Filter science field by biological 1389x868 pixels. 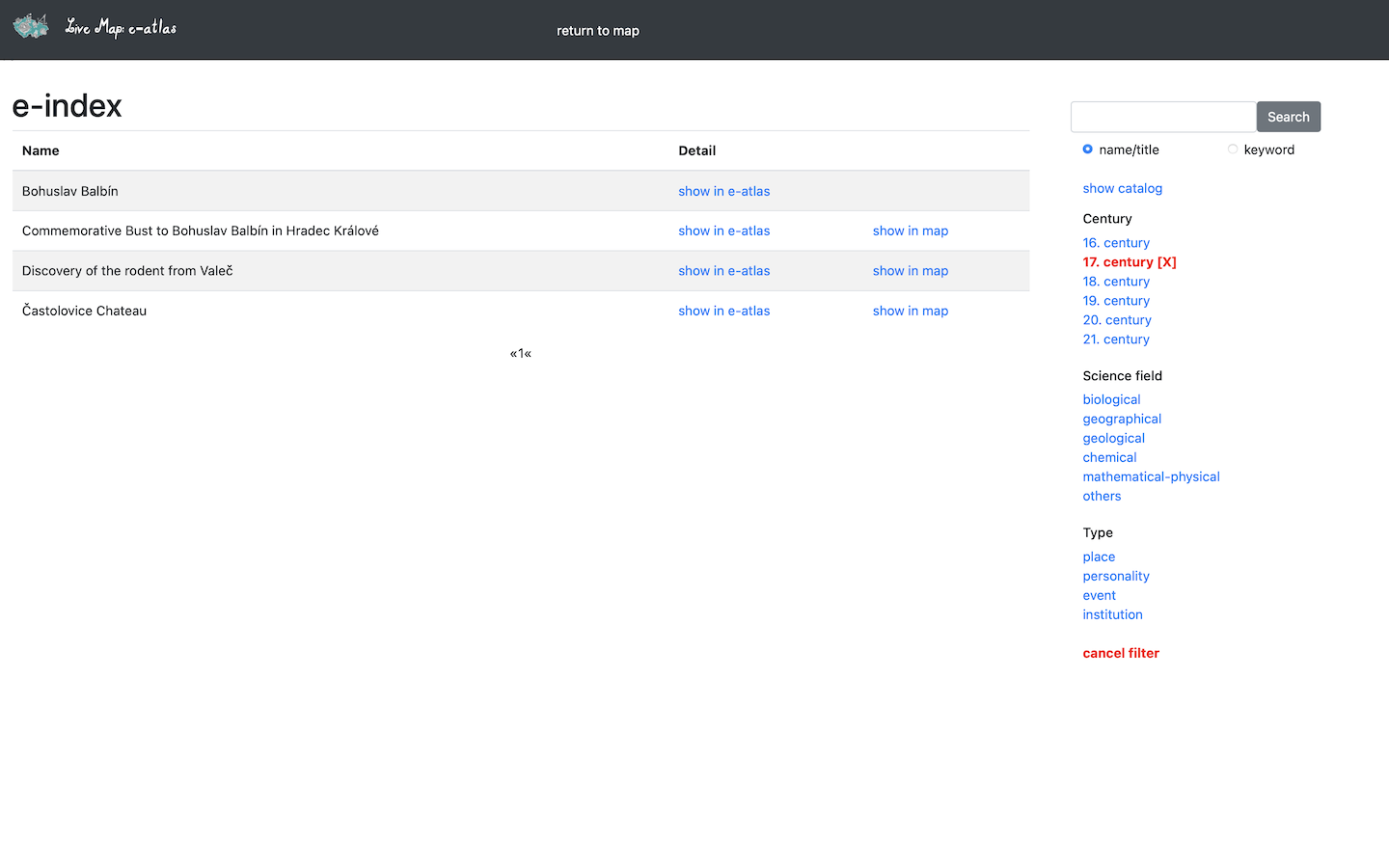click(x=1111, y=399)
